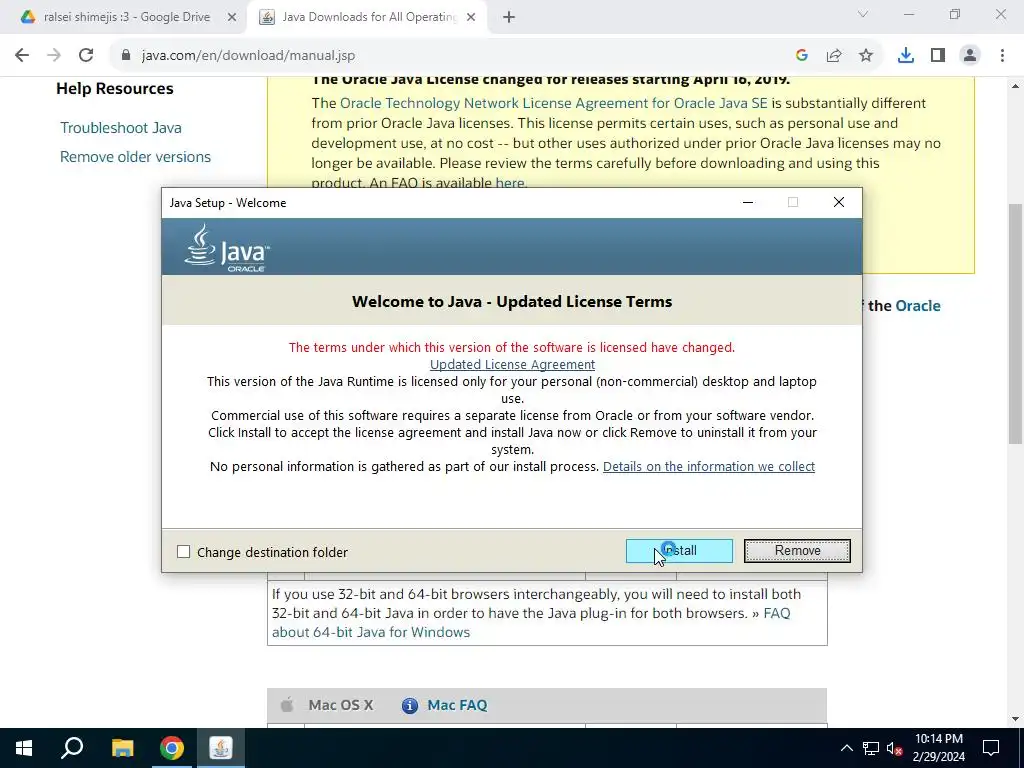
Task: Click the Remove button in Java Setup
Action: pos(797,551)
